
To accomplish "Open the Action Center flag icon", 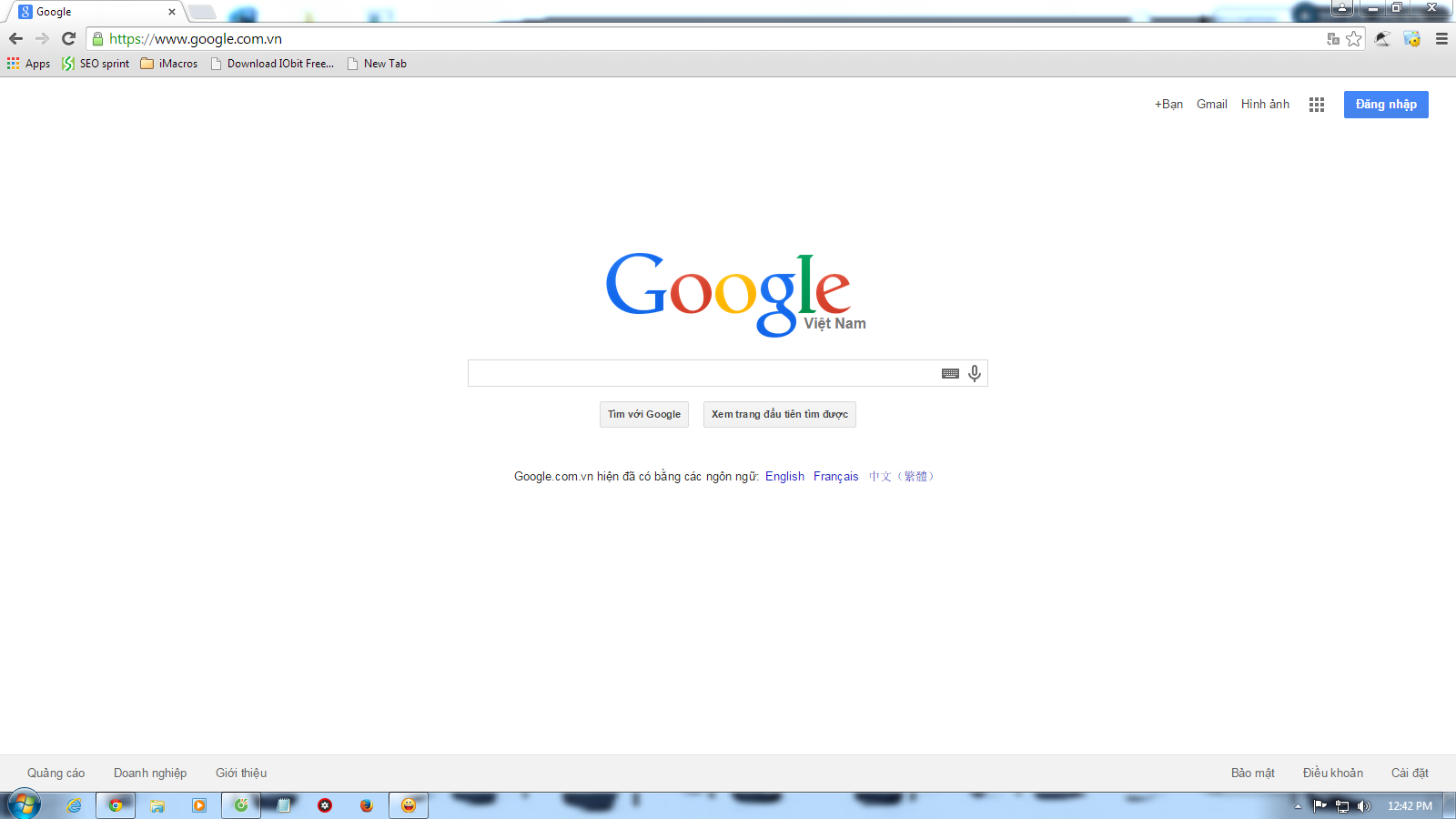I will [1319, 805].
